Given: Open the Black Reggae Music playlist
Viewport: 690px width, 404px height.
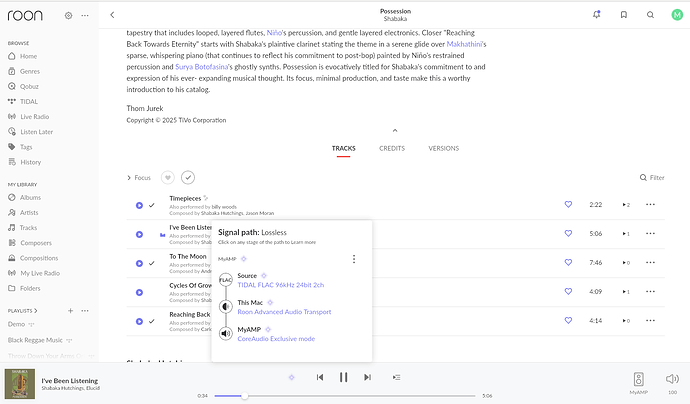Looking at the screenshot, I should pos(35,340).
